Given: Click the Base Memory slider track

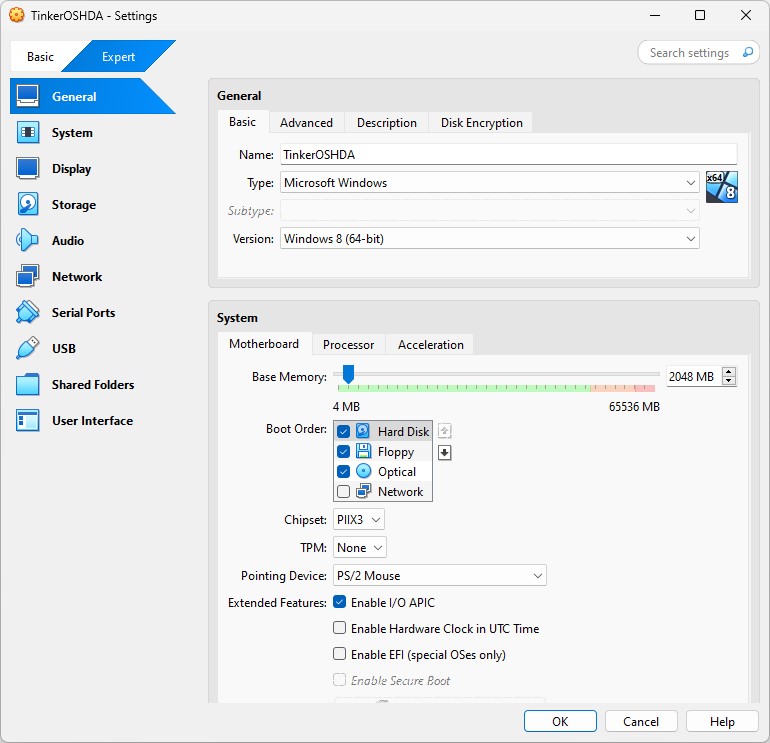Looking at the screenshot, I should pos(496,374).
